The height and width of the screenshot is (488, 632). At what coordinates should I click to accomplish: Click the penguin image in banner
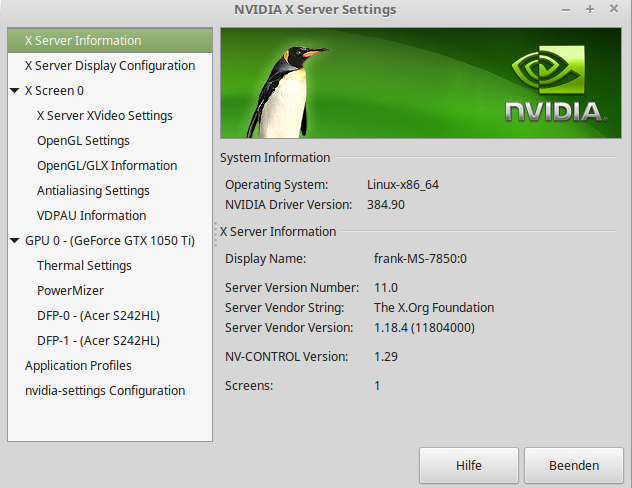click(287, 92)
